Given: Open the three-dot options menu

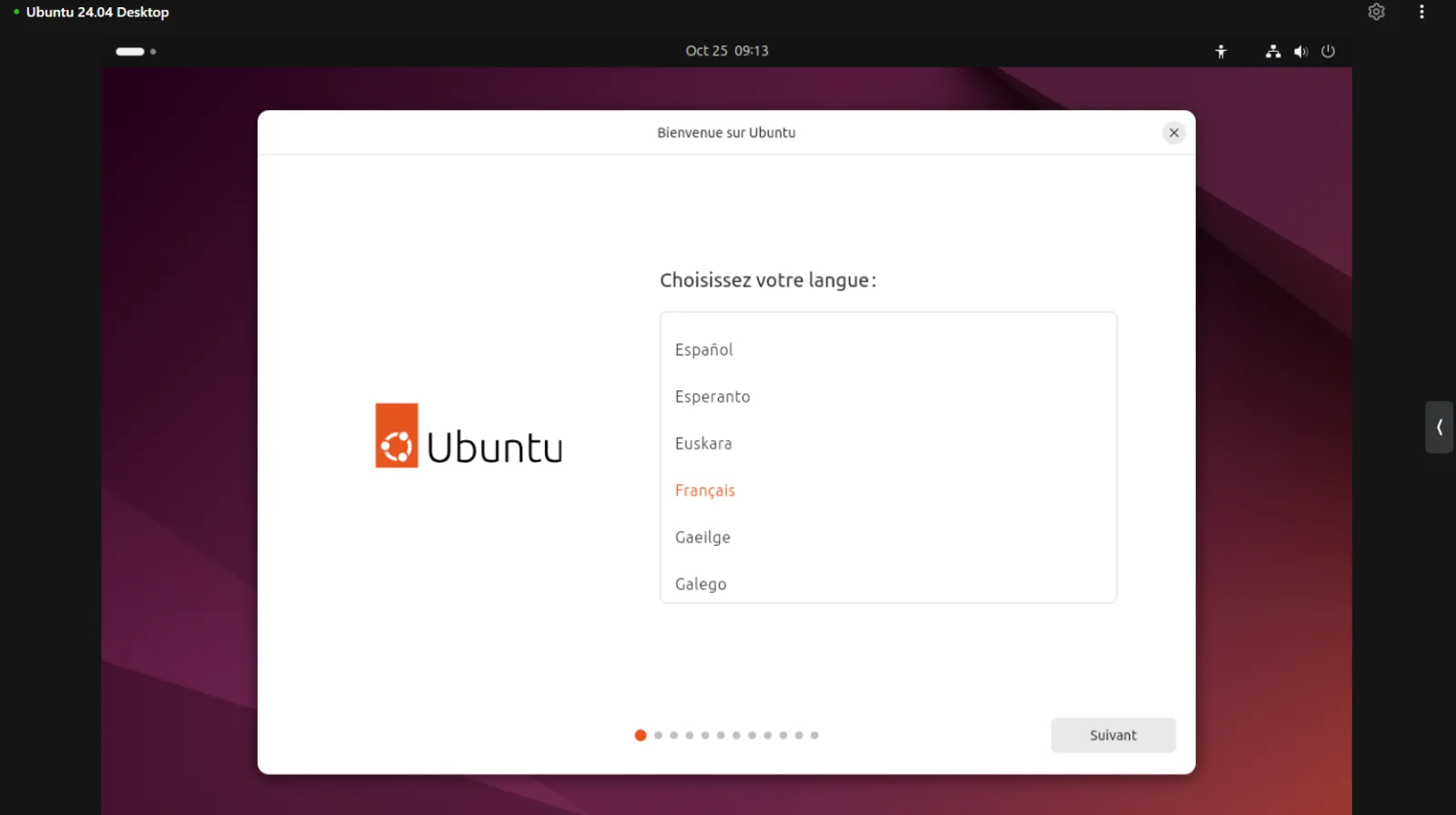Looking at the screenshot, I should (1421, 12).
